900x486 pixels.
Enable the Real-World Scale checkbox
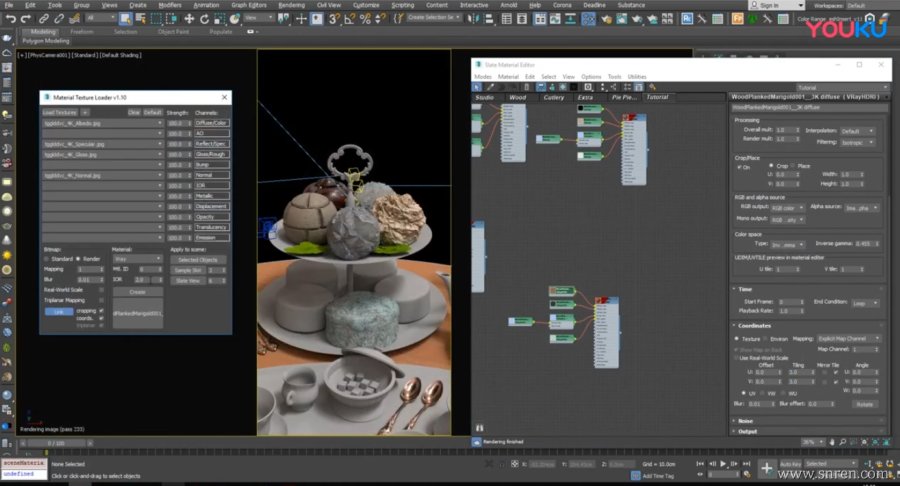pos(102,289)
